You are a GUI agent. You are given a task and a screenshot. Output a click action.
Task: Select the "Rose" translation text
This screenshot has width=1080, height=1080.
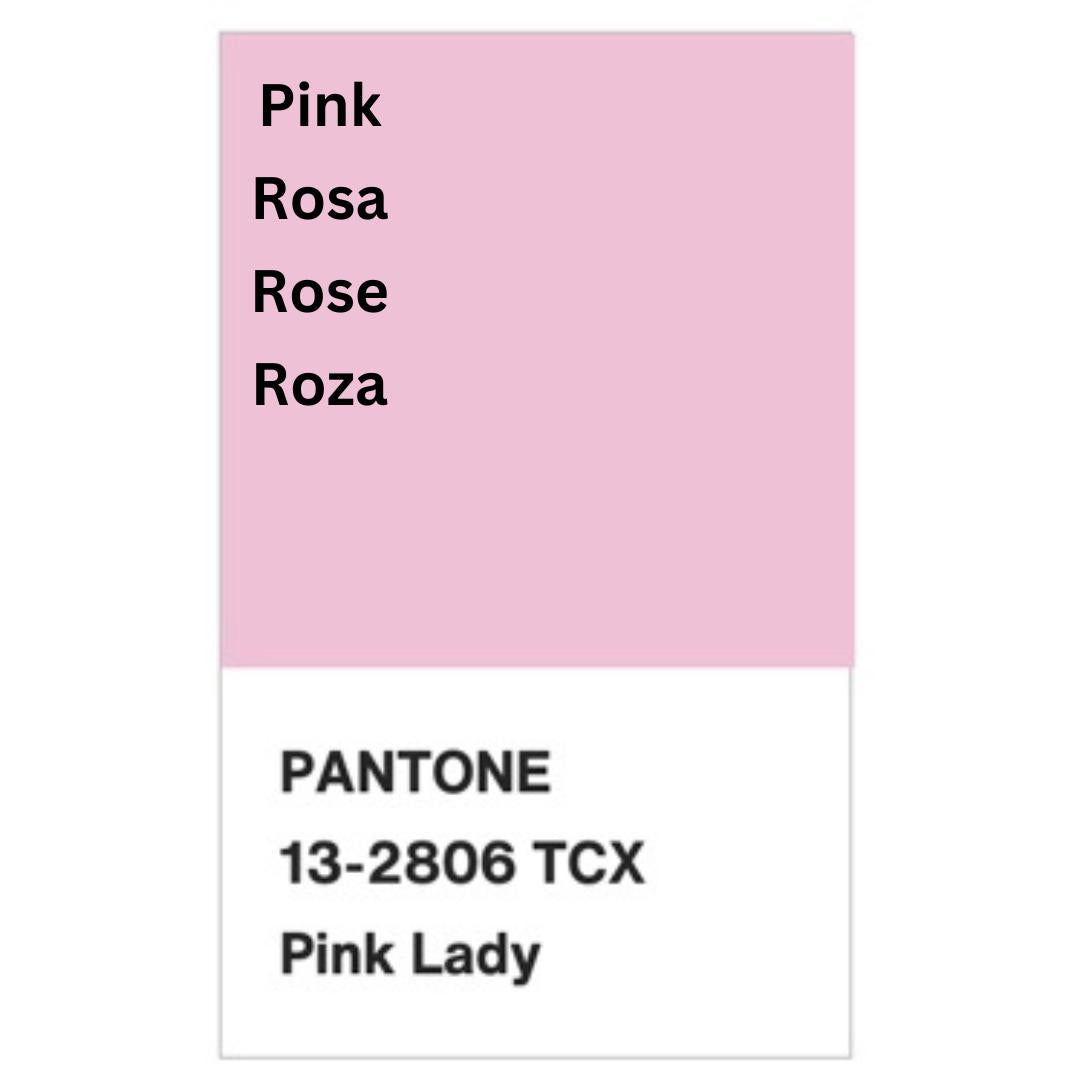point(320,292)
